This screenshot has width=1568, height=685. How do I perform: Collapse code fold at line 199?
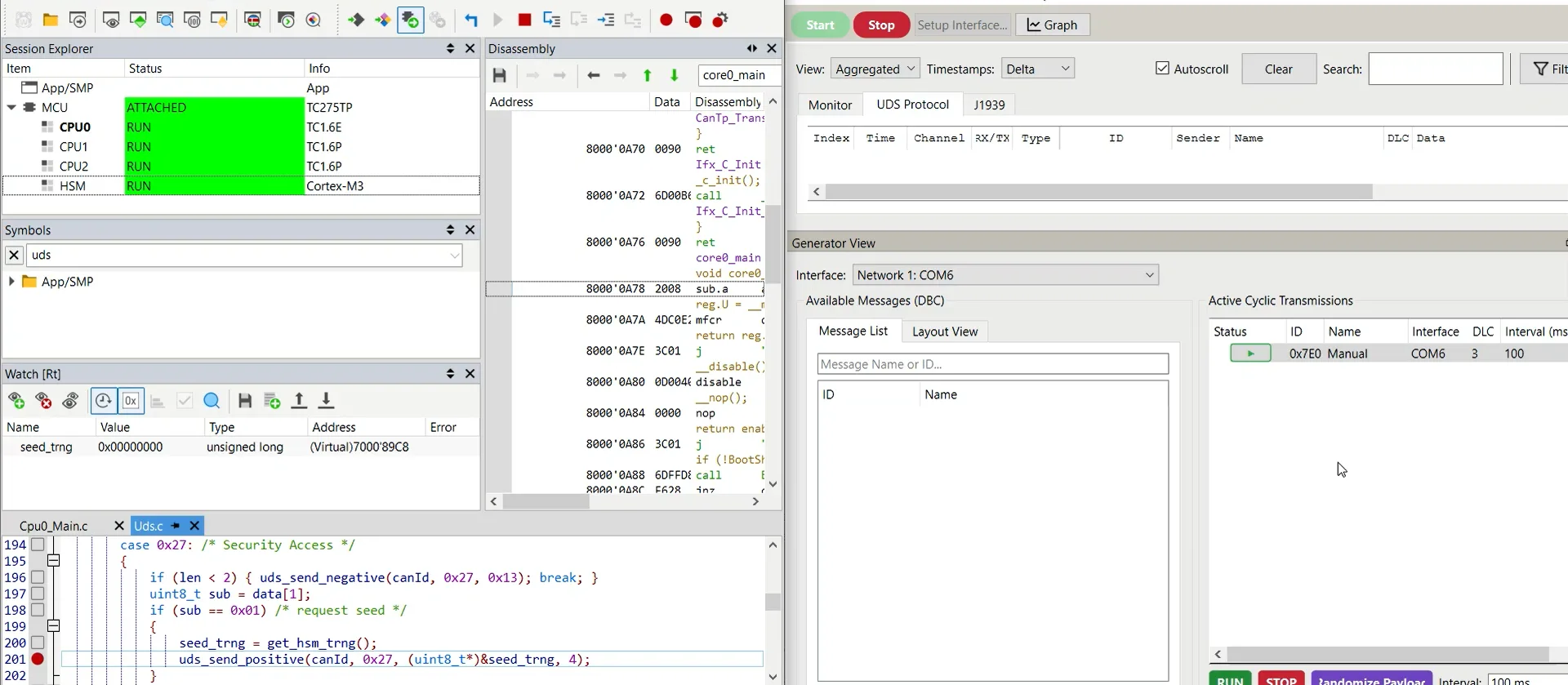pos(54,626)
